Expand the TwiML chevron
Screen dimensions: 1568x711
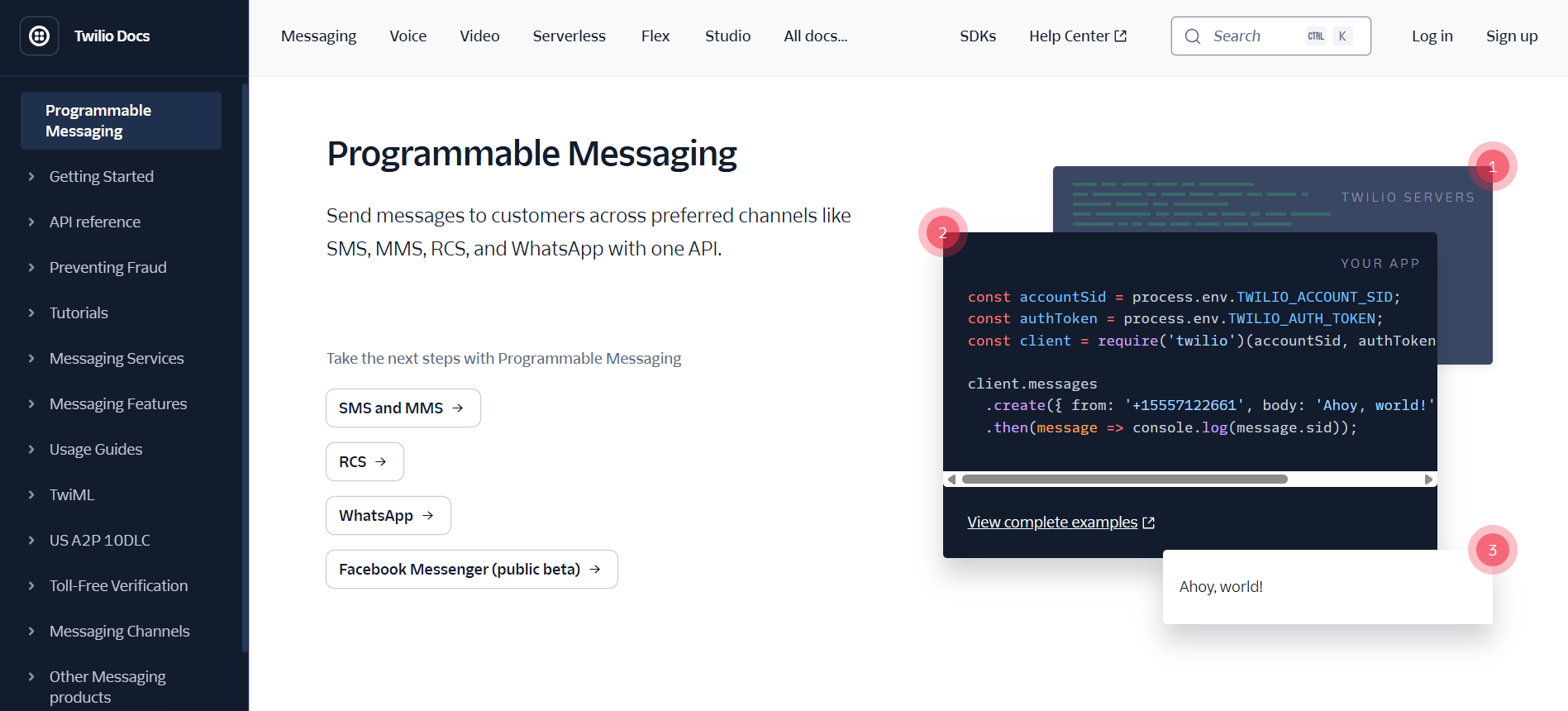(31, 494)
